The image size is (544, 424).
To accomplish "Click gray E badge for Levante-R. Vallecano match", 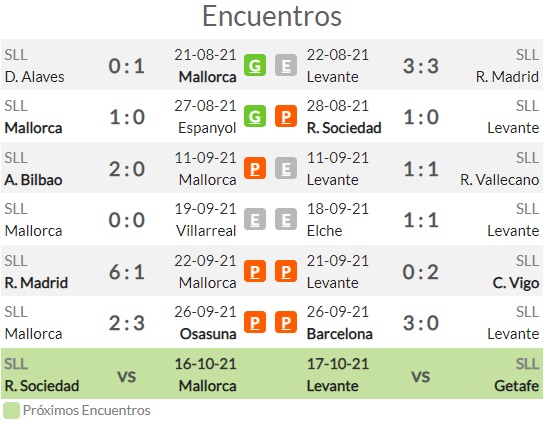I will (286, 168).
